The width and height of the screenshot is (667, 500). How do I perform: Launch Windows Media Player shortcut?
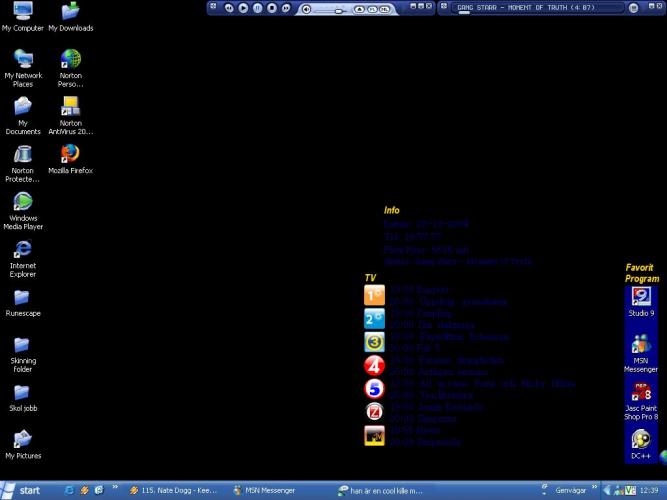coord(23,211)
